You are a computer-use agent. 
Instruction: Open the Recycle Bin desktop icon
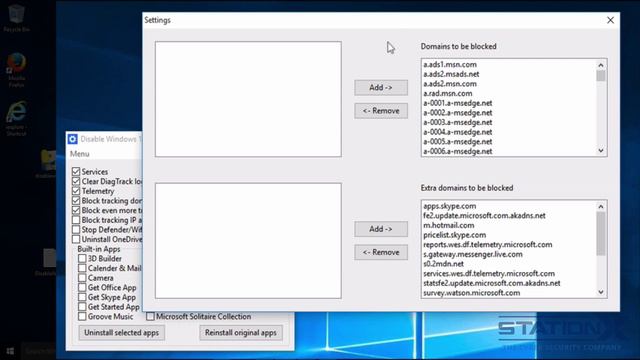(x=16, y=17)
